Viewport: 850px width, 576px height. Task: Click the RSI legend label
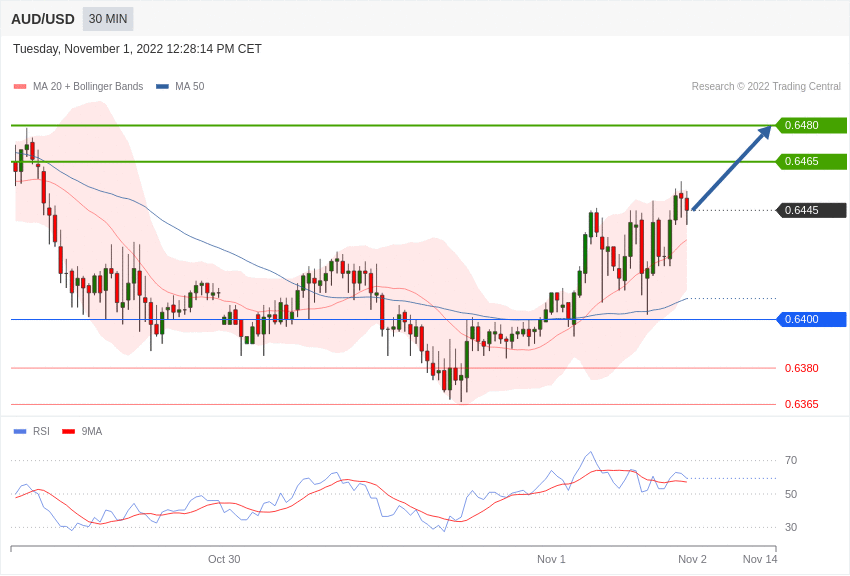coord(41,432)
